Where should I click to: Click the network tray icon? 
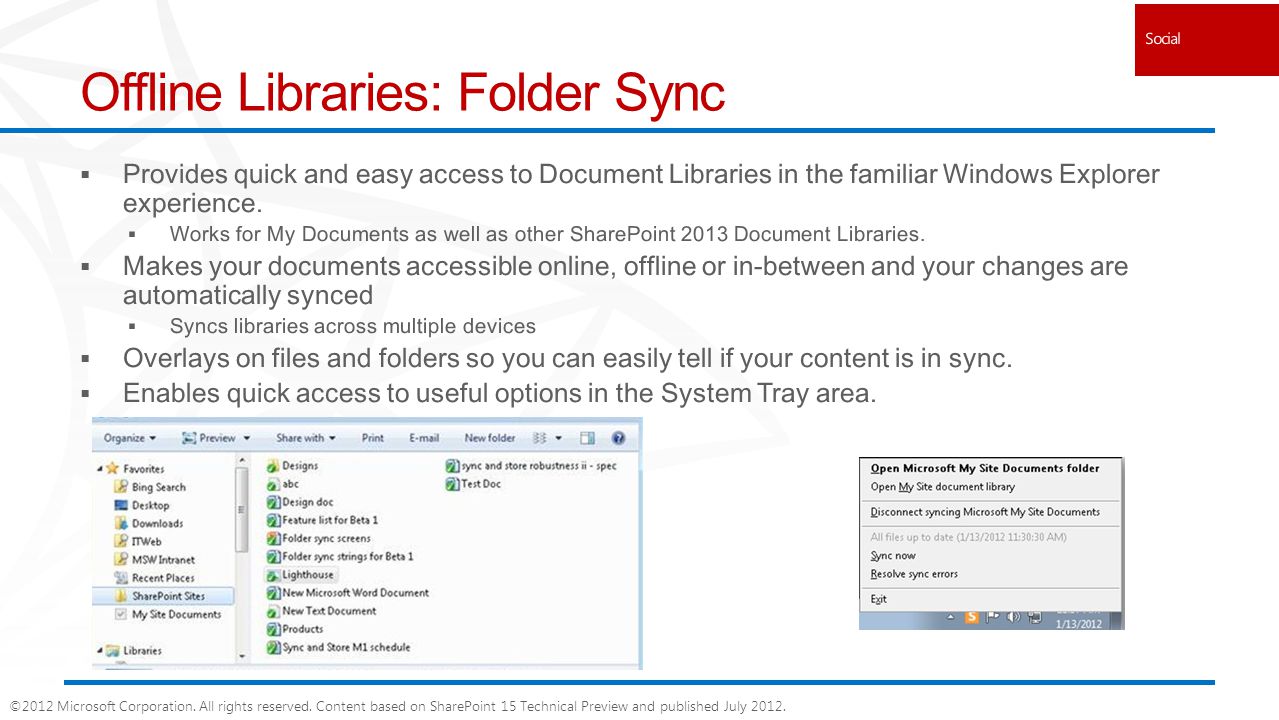1035,617
